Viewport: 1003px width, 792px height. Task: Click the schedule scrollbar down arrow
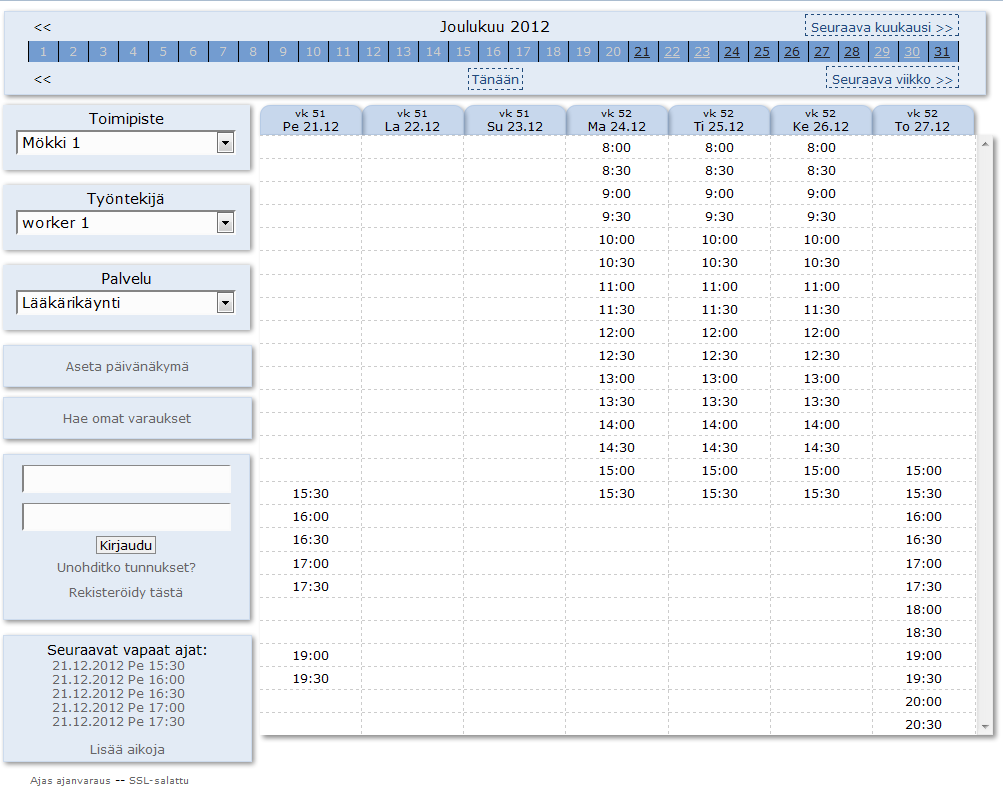[985, 726]
